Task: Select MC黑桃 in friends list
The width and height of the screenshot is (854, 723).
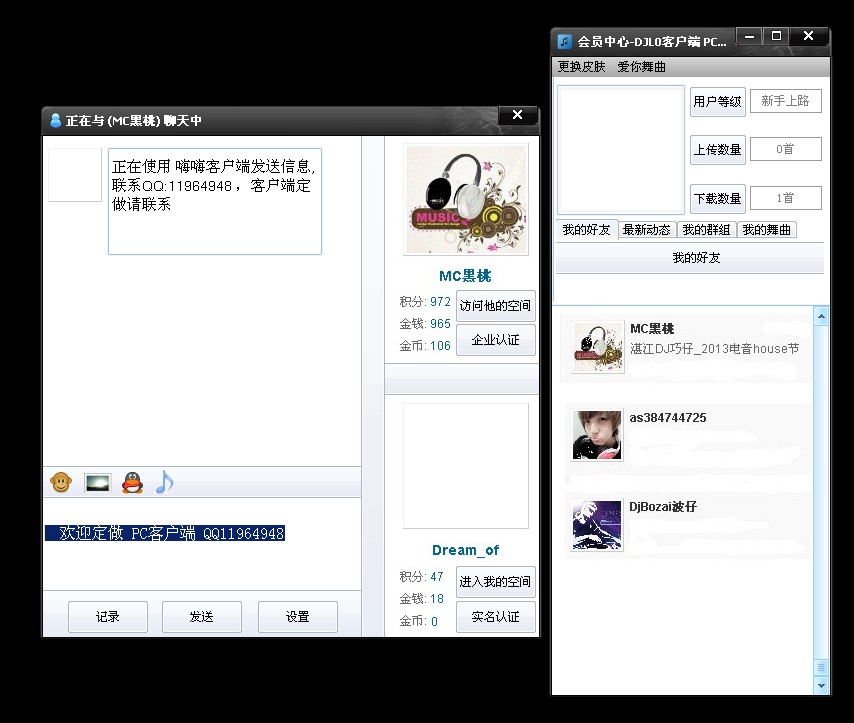Action: click(685, 348)
